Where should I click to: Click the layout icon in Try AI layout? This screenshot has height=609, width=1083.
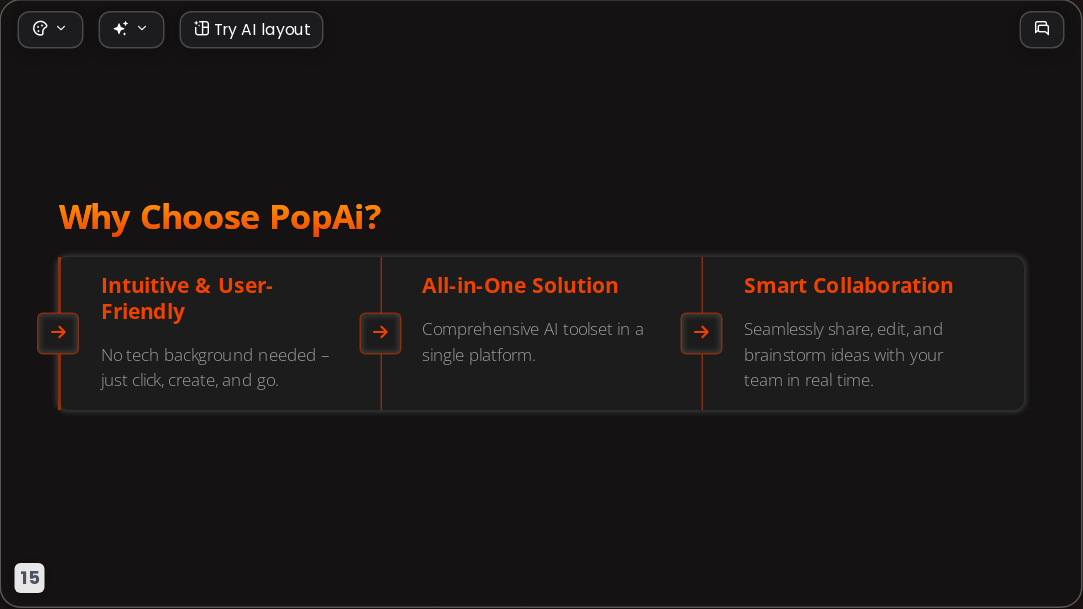[x=202, y=28]
